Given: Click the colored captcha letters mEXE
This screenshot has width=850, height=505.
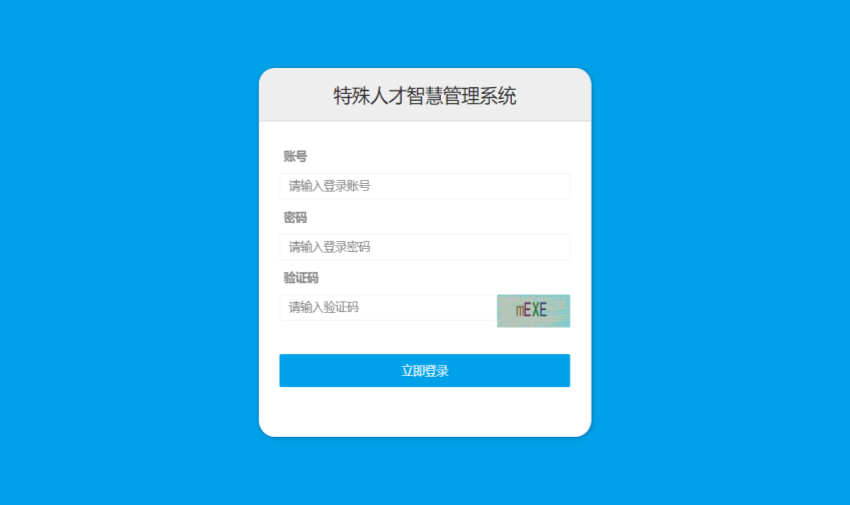Looking at the screenshot, I should 531,310.
